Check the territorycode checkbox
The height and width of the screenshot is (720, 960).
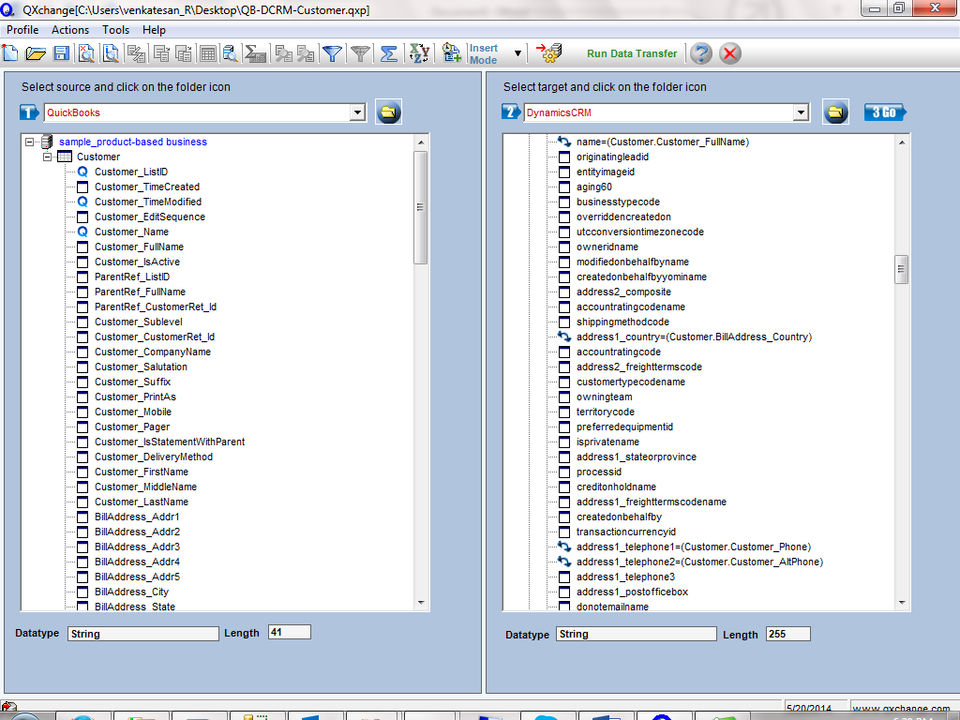564,412
